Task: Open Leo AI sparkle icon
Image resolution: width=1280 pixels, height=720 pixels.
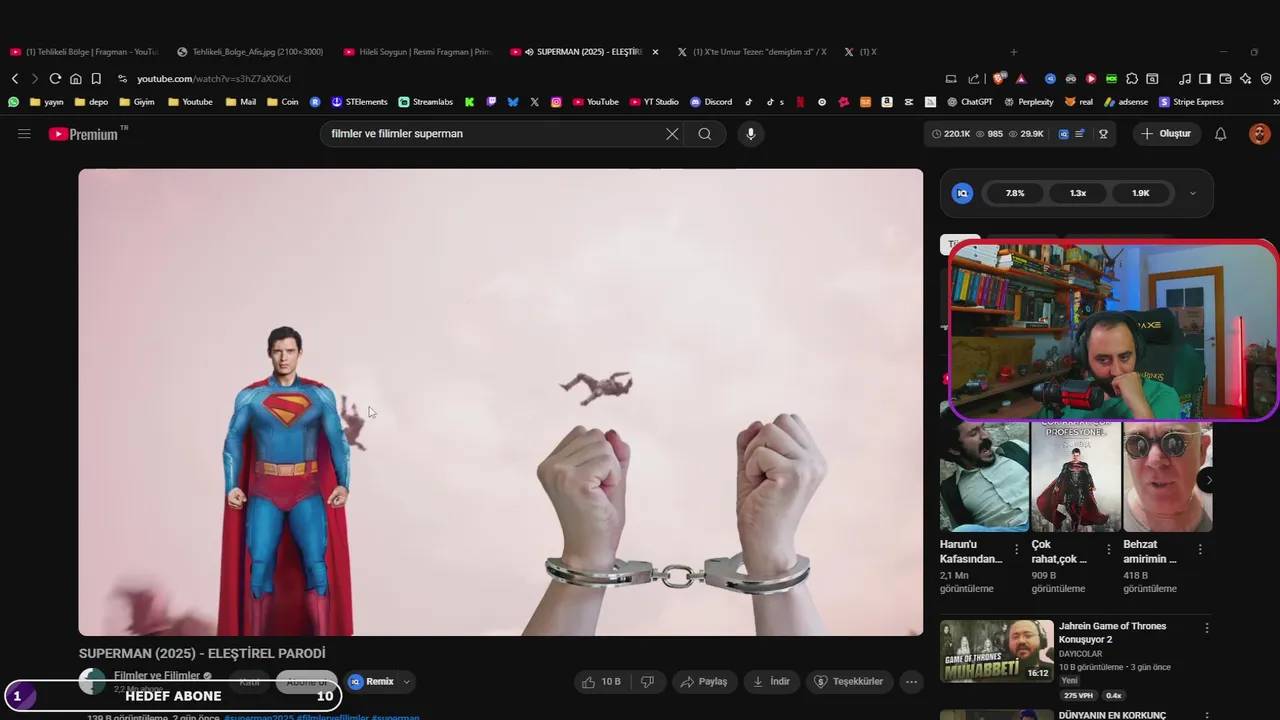Action: (1245, 79)
